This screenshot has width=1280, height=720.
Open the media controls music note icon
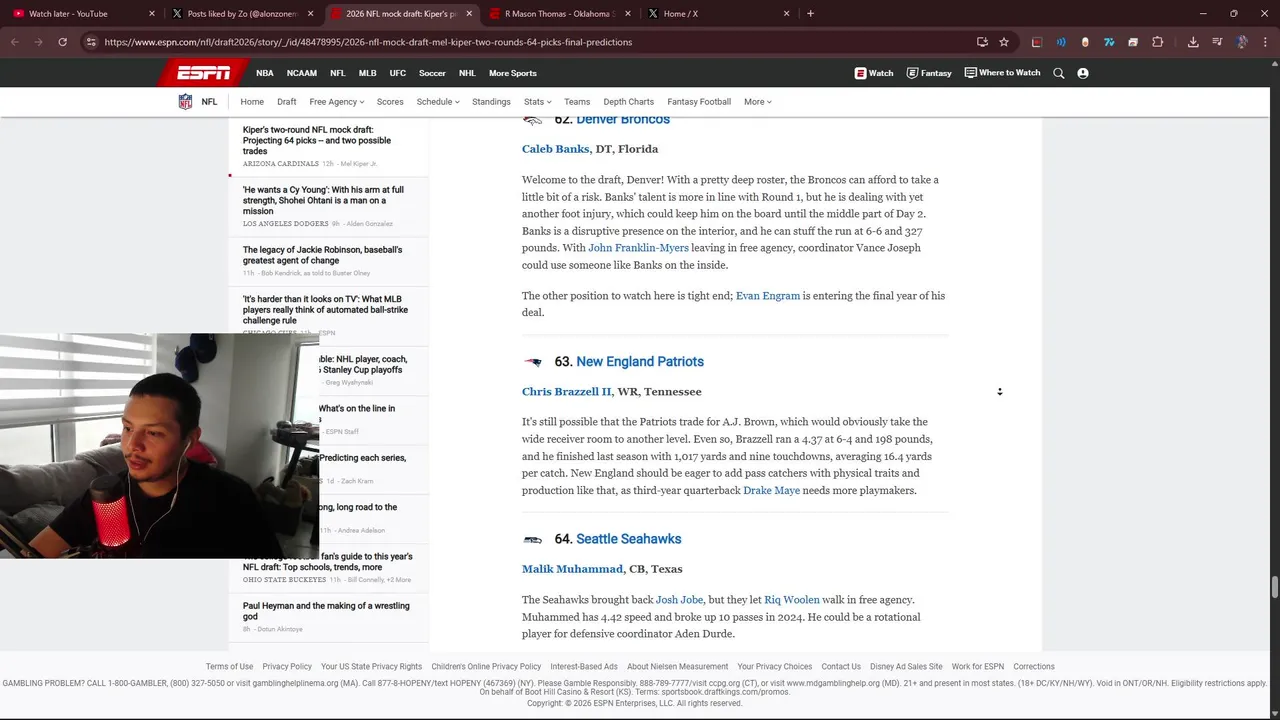click(1217, 42)
